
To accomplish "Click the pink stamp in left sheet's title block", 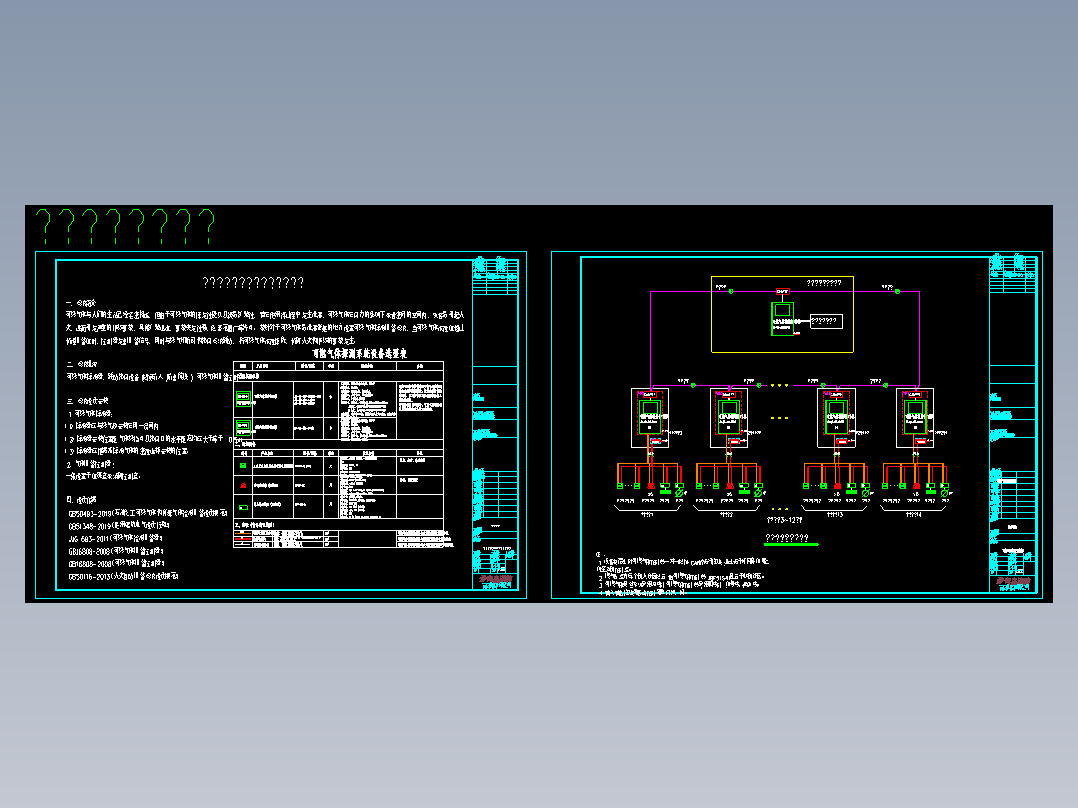I will click(x=496, y=580).
